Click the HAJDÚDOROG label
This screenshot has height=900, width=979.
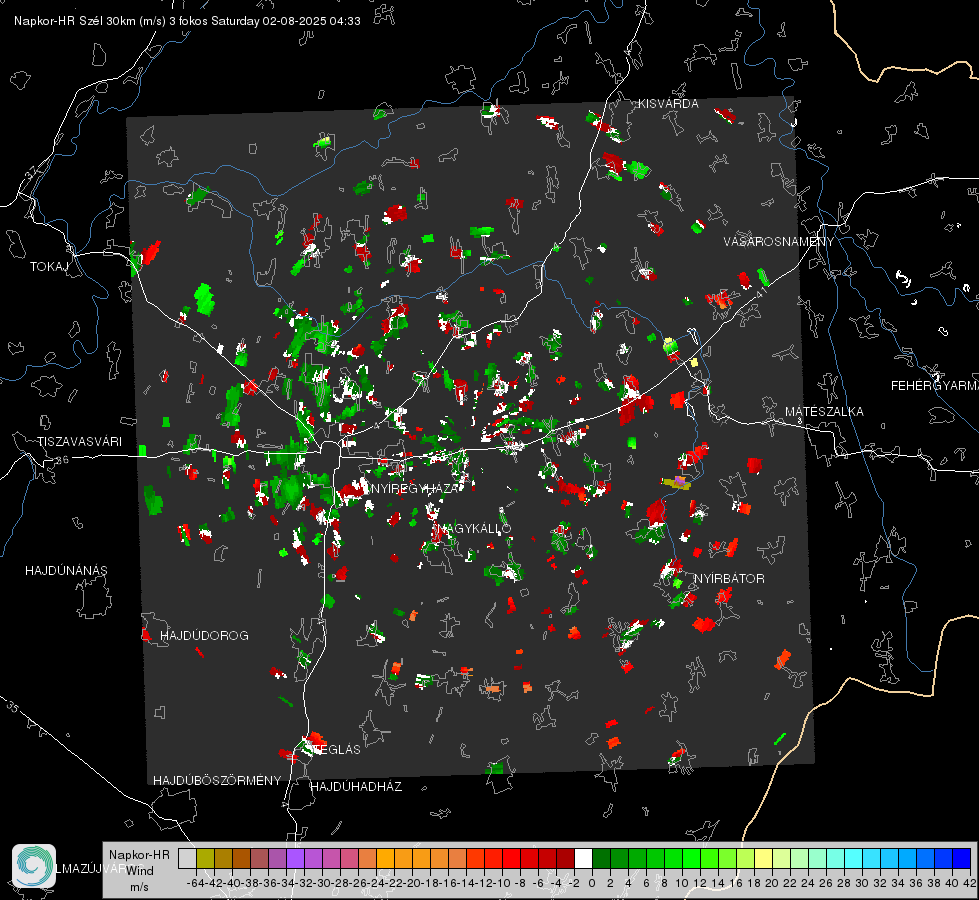[x=204, y=635]
